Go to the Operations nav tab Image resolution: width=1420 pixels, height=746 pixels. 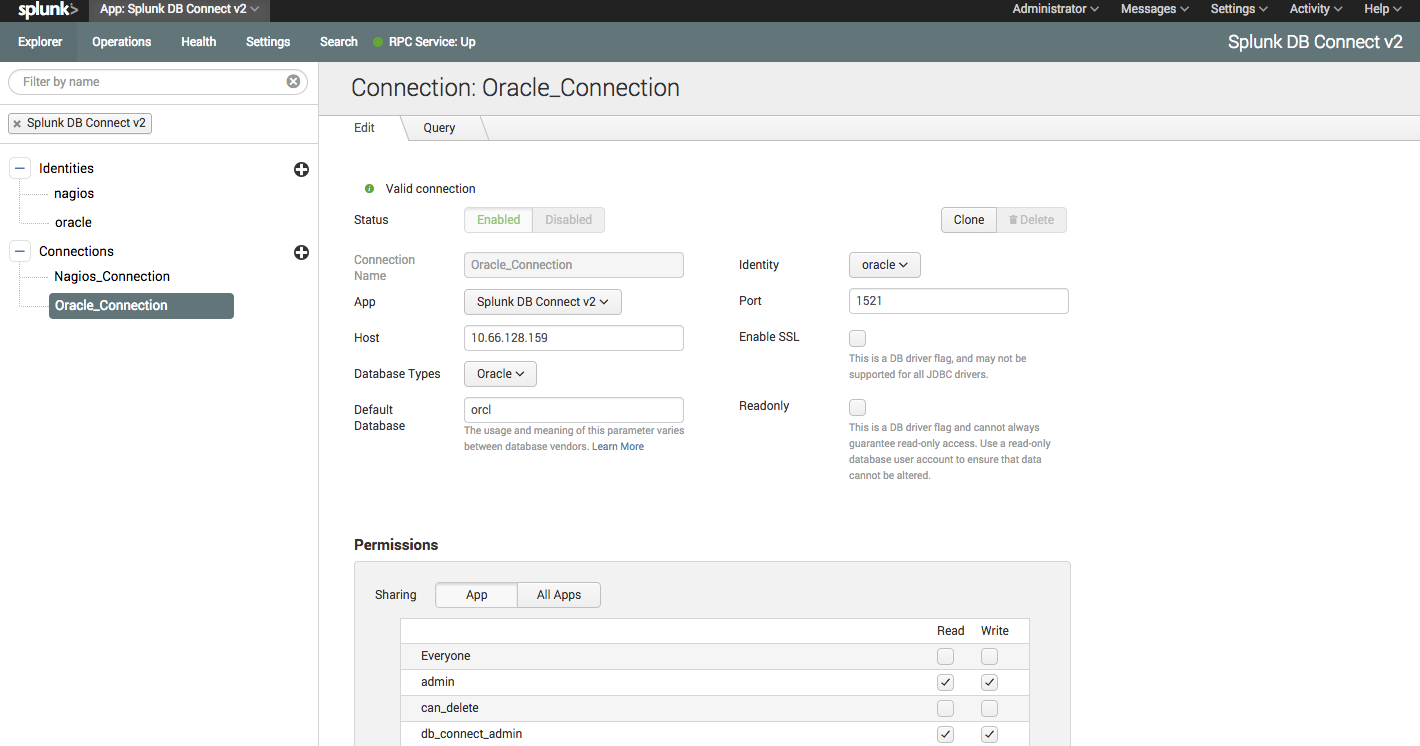click(x=122, y=42)
